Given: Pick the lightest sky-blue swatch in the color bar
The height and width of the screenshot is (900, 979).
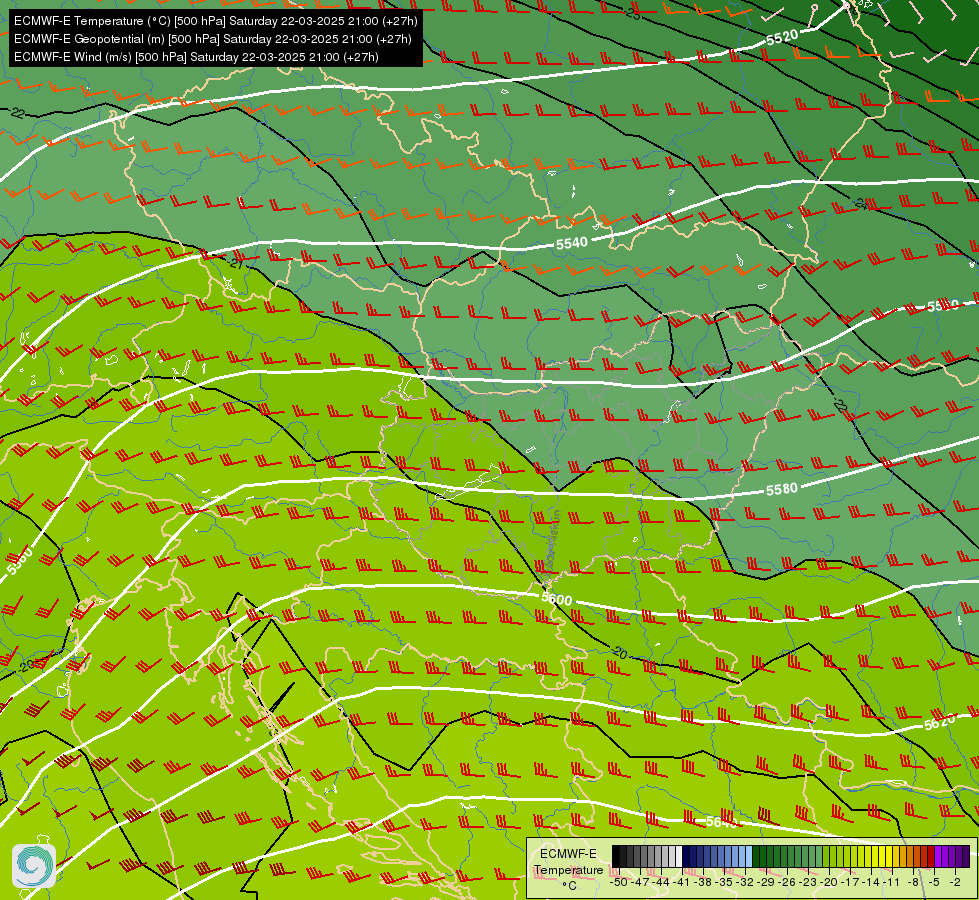Looking at the screenshot, I should [x=749, y=856].
